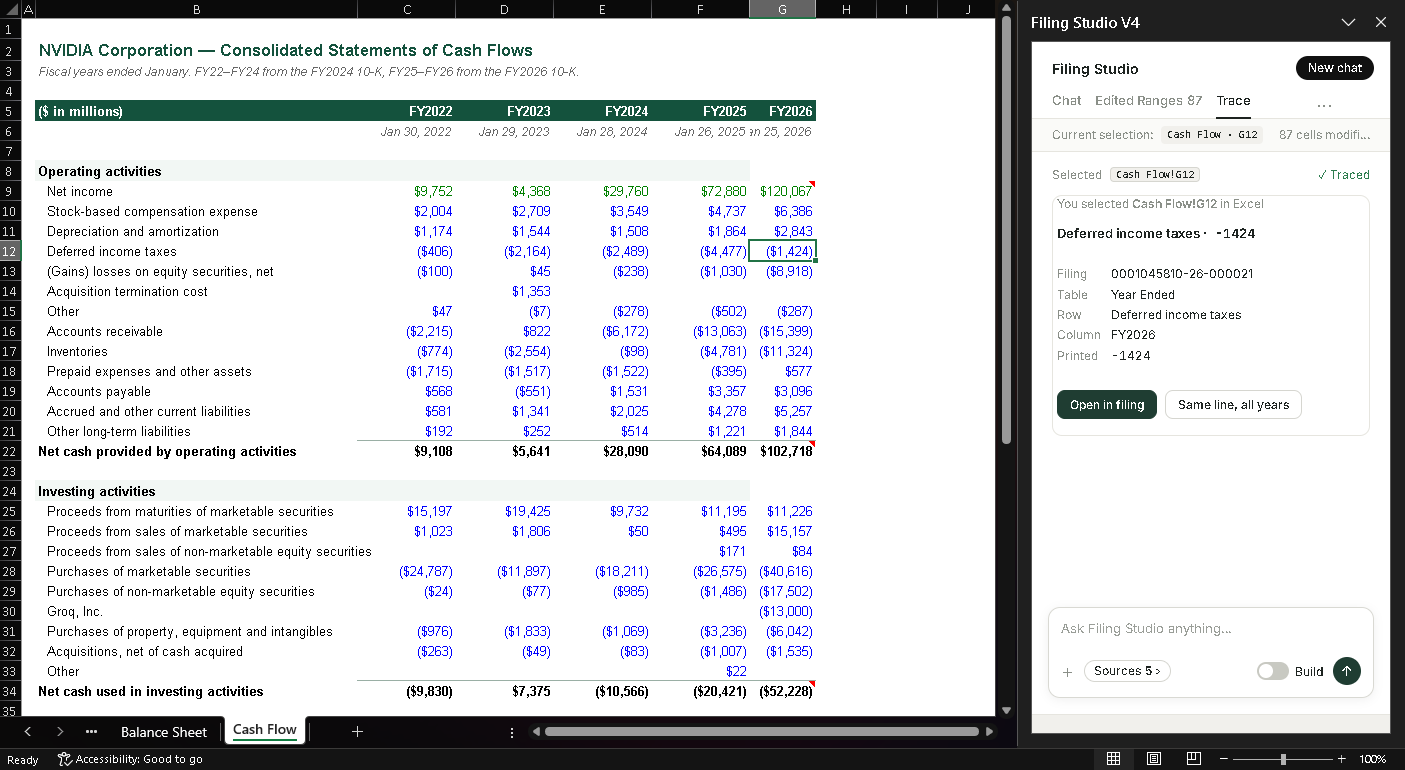Select column B header
Screen dimensions: 1405x770
click(x=196, y=9)
